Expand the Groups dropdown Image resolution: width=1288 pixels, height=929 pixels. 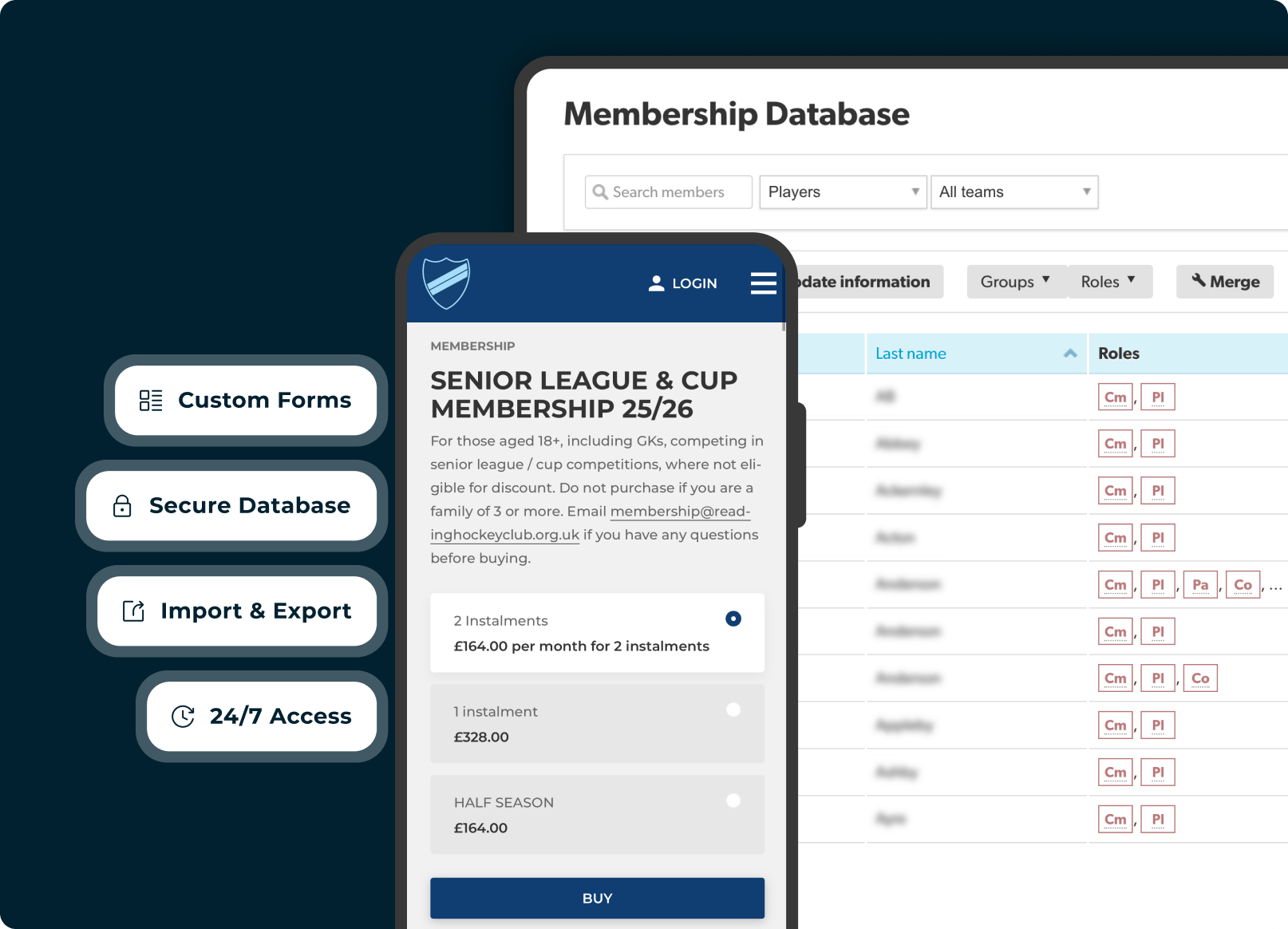pyautogui.click(x=1016, y=281)
